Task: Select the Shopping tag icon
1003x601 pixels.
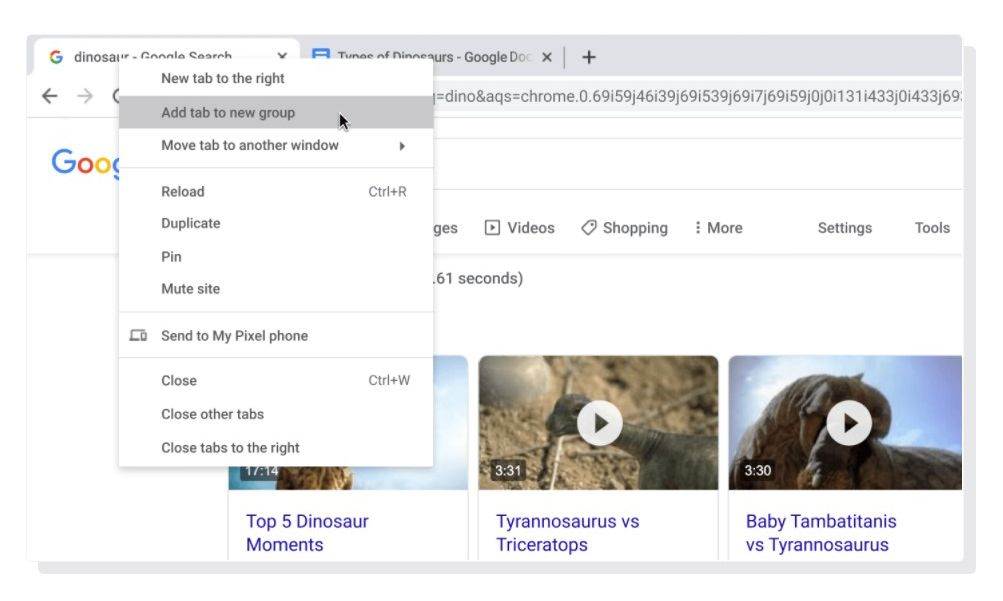Action: click(588, 228)
